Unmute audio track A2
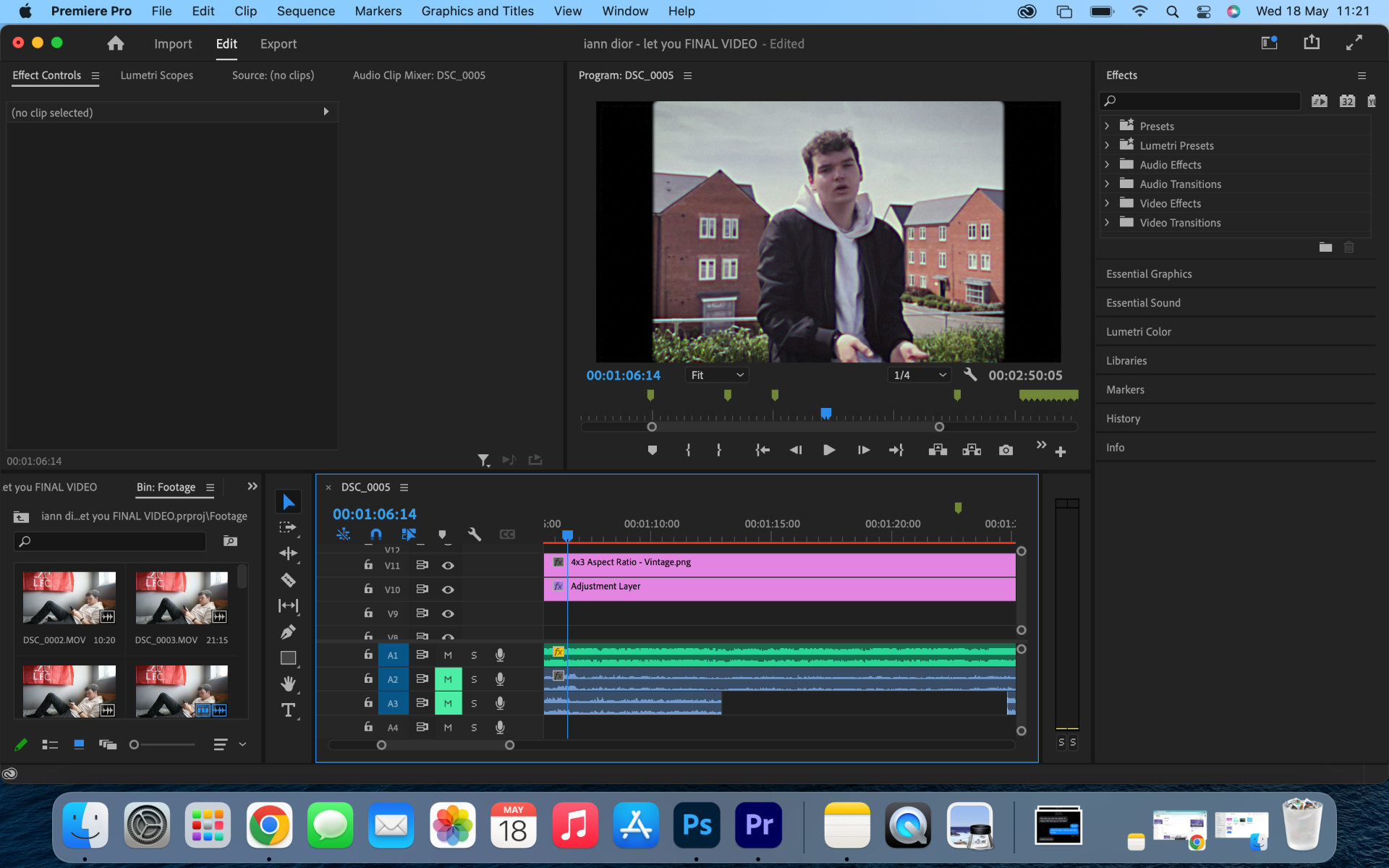Viewport: 1389px width, 868px height. [x=448, y=679]
